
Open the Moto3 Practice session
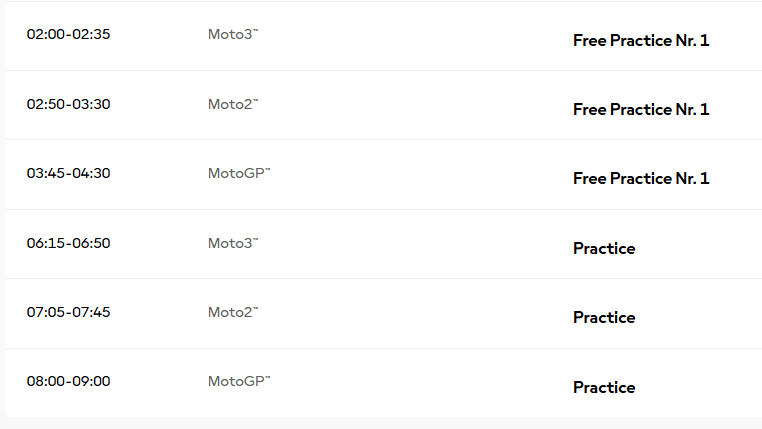click(604, 249)
